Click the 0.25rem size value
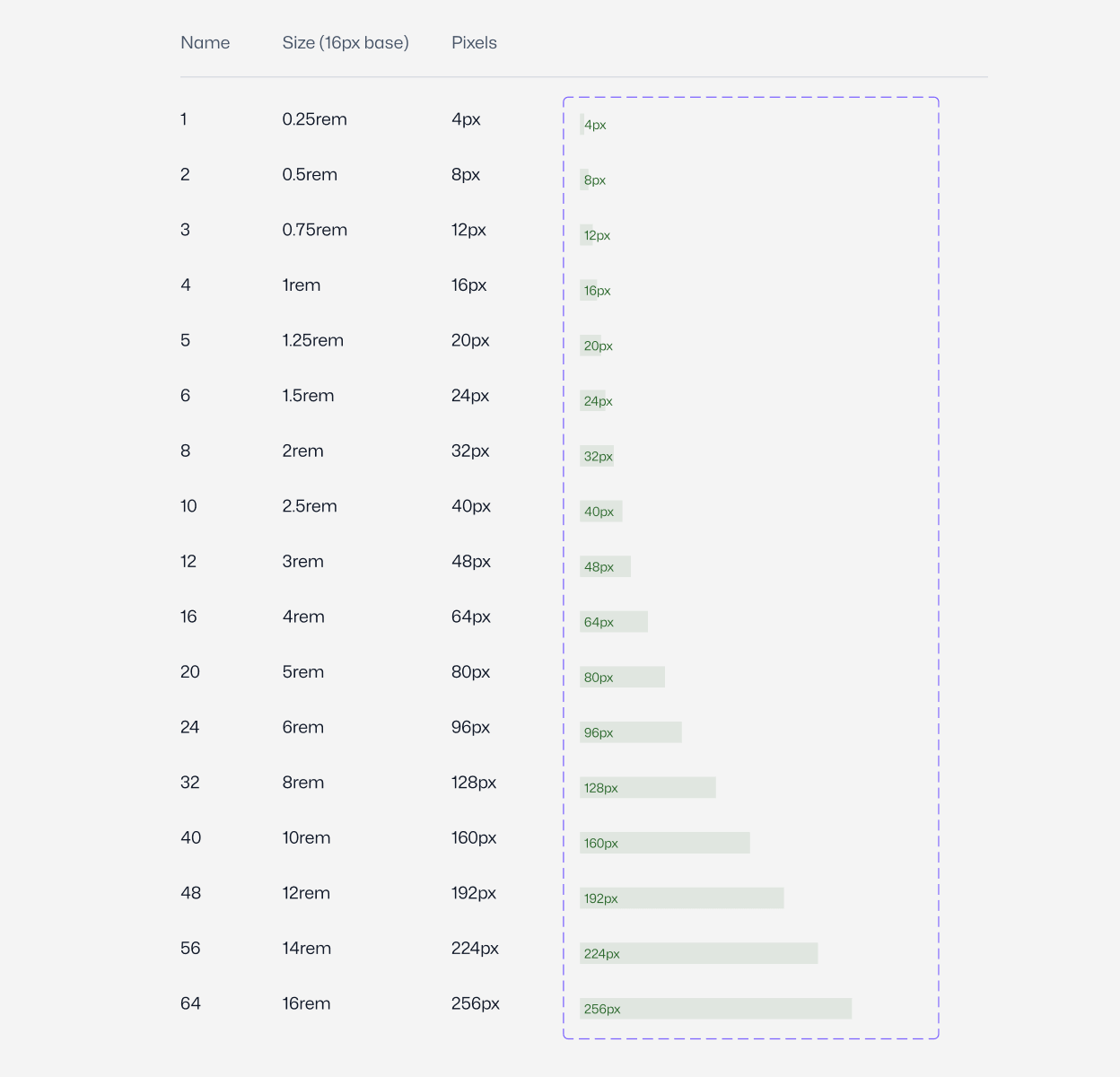This screenshot has width=1120, height=1077. click(x=314, y=119)
